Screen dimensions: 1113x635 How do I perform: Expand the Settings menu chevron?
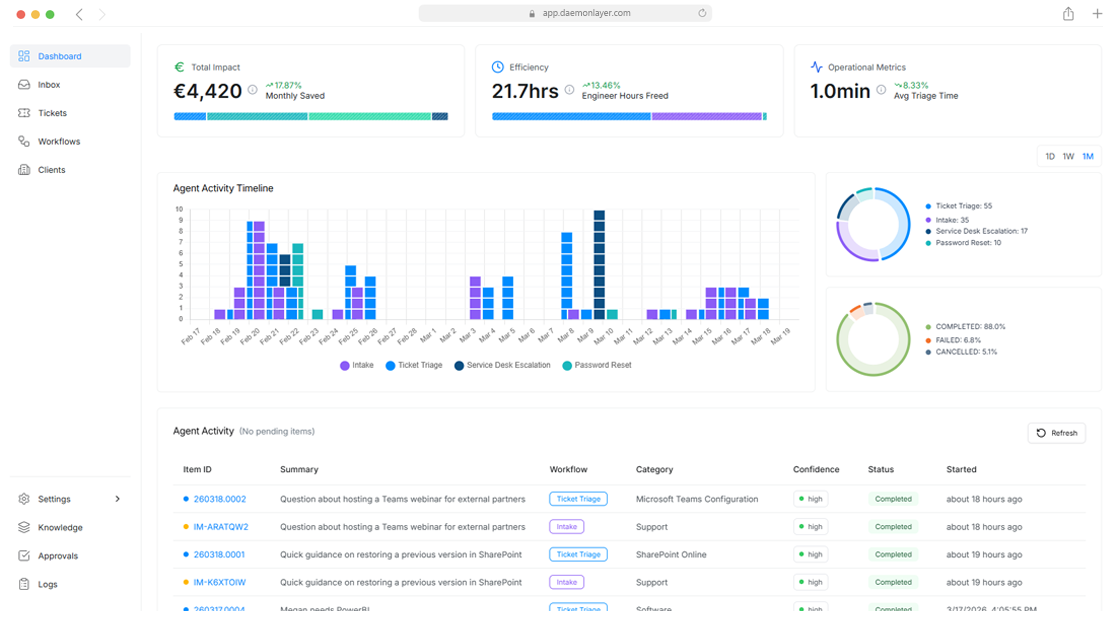[116, 498]
